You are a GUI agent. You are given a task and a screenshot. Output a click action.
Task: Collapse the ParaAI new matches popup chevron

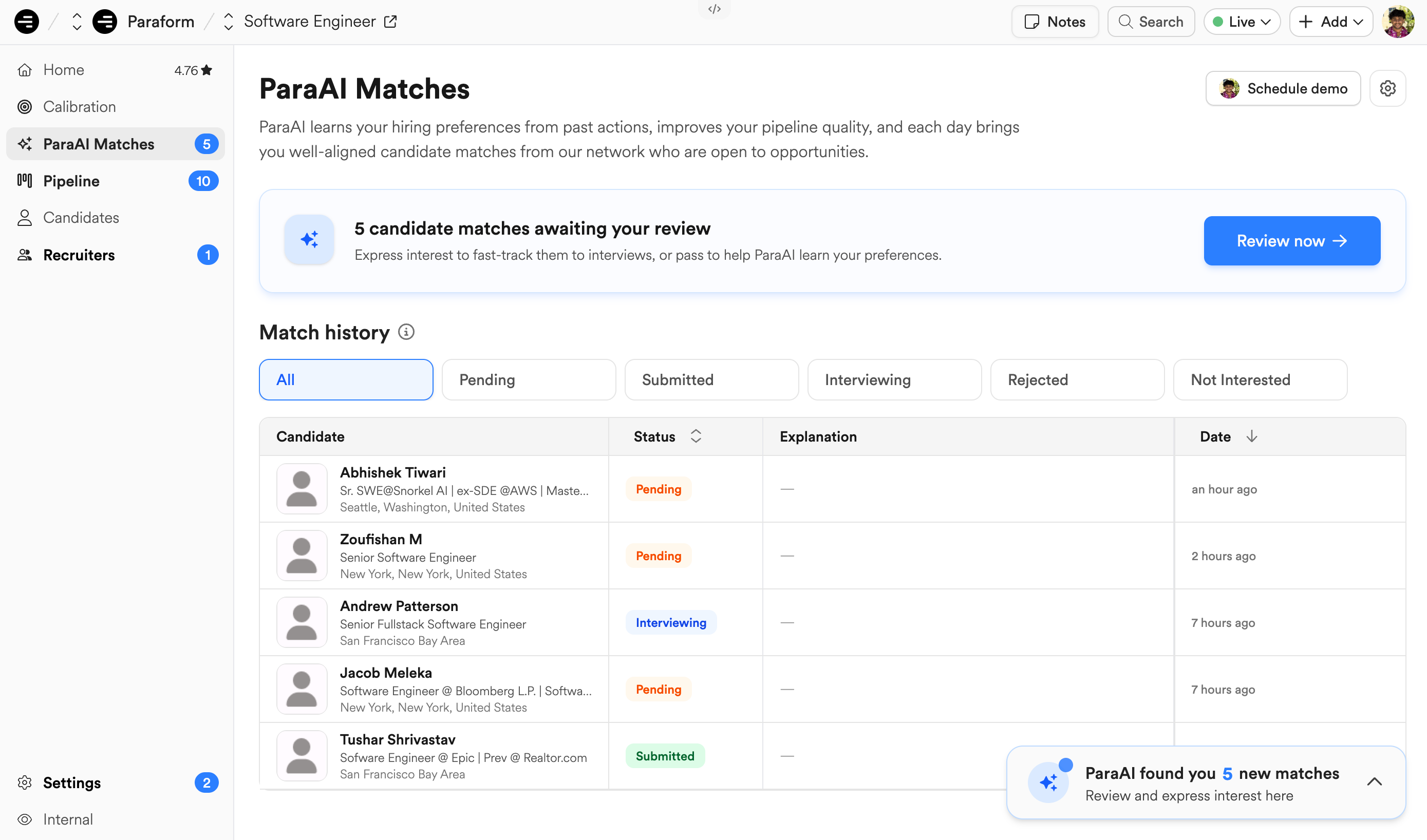coord(1374,781)
